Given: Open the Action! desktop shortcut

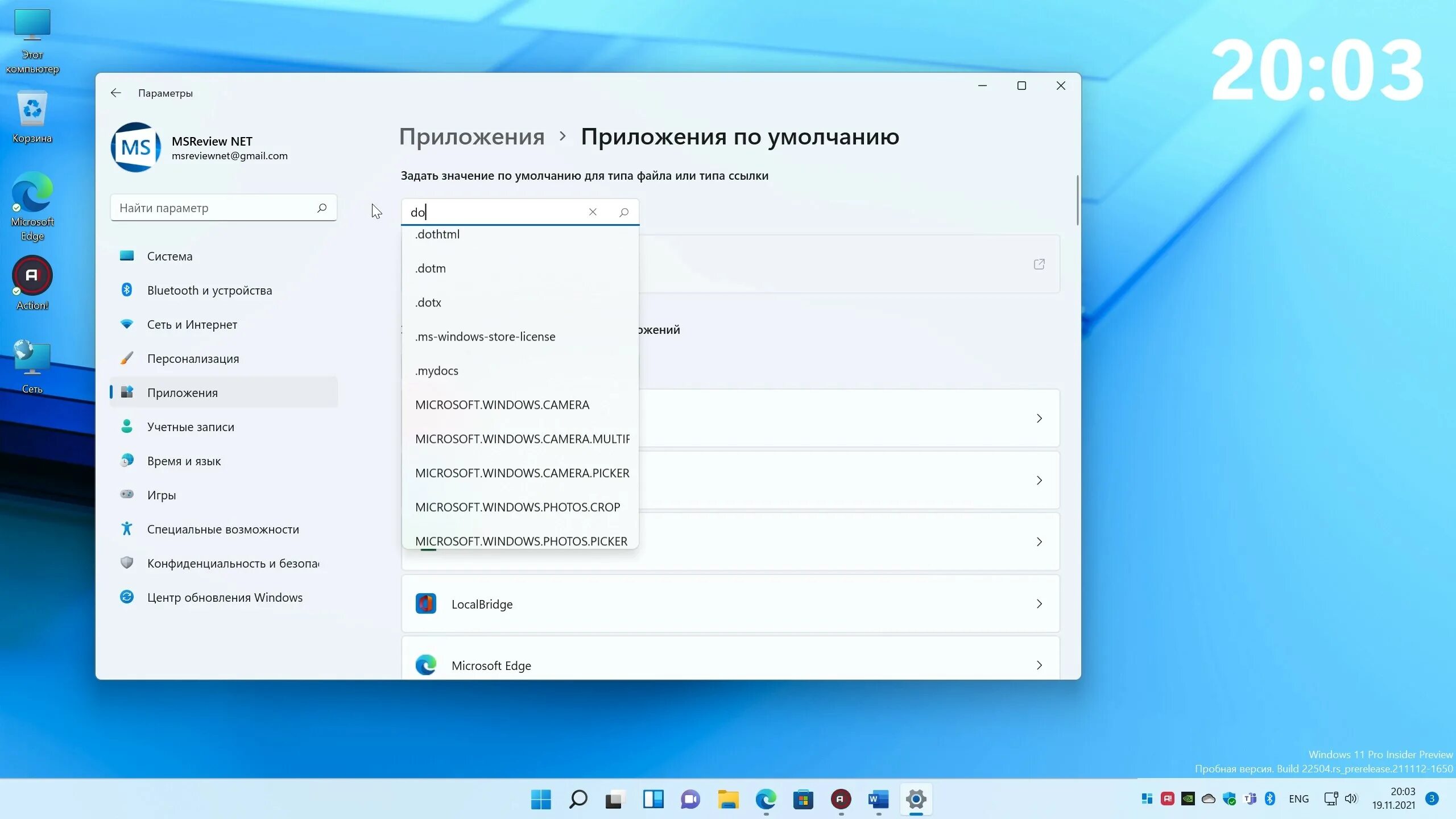Looking at the screenshot, I should (32, 283).
